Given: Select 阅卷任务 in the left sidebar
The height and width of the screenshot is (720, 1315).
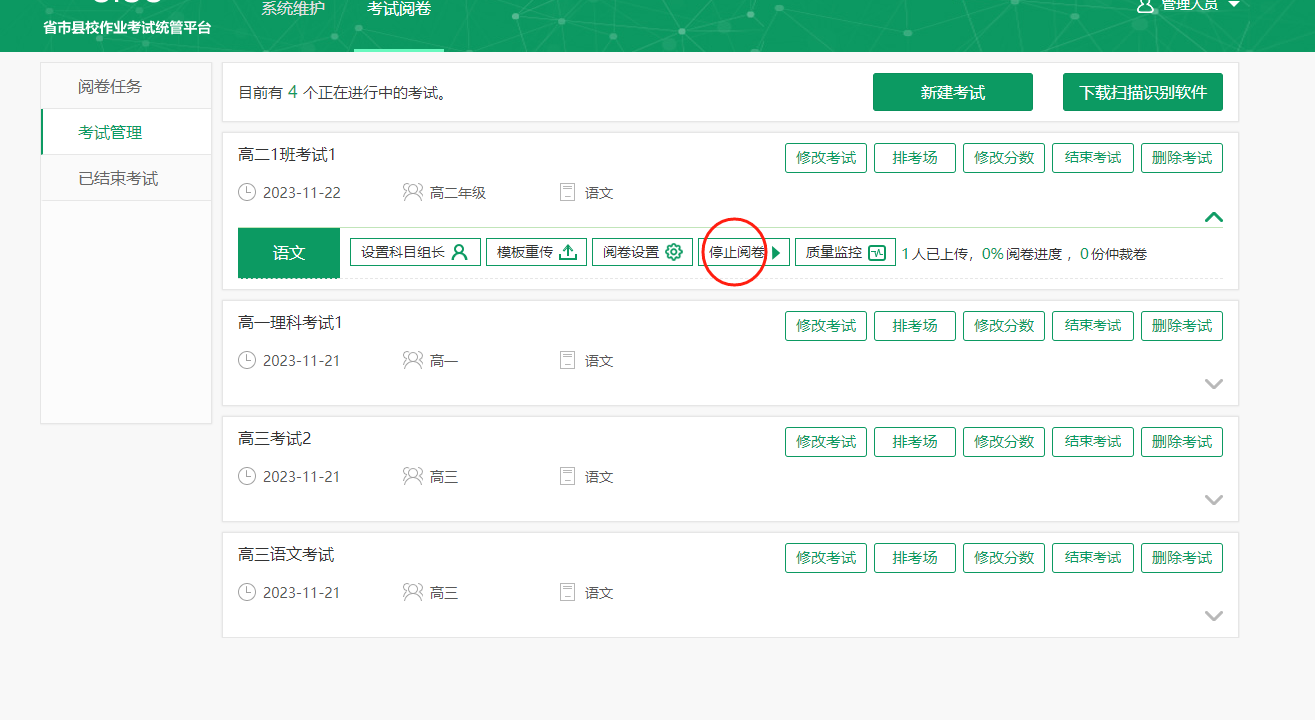Looking at the screenshot, I should 110,87.
